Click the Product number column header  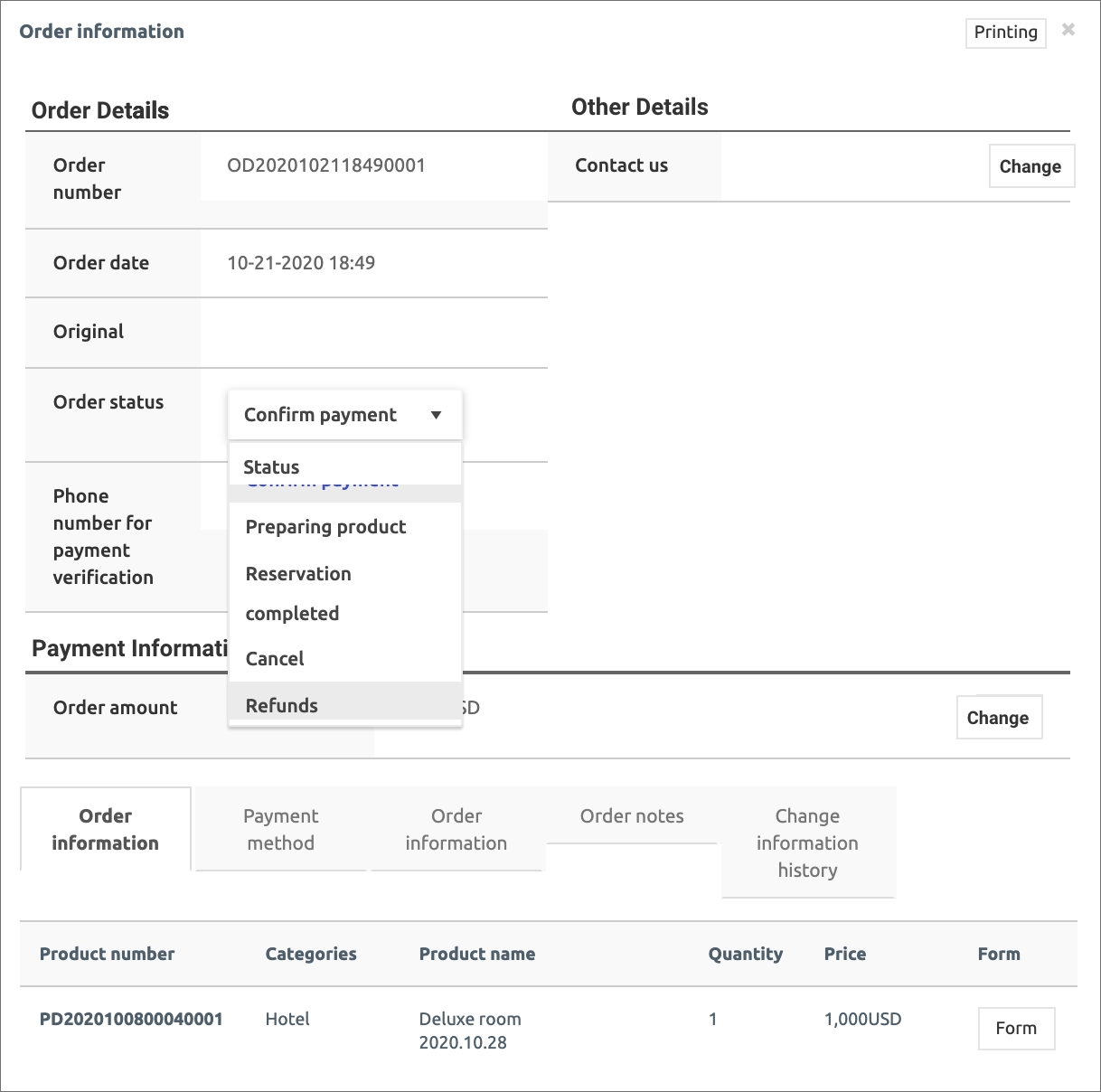tap(108, 954)
